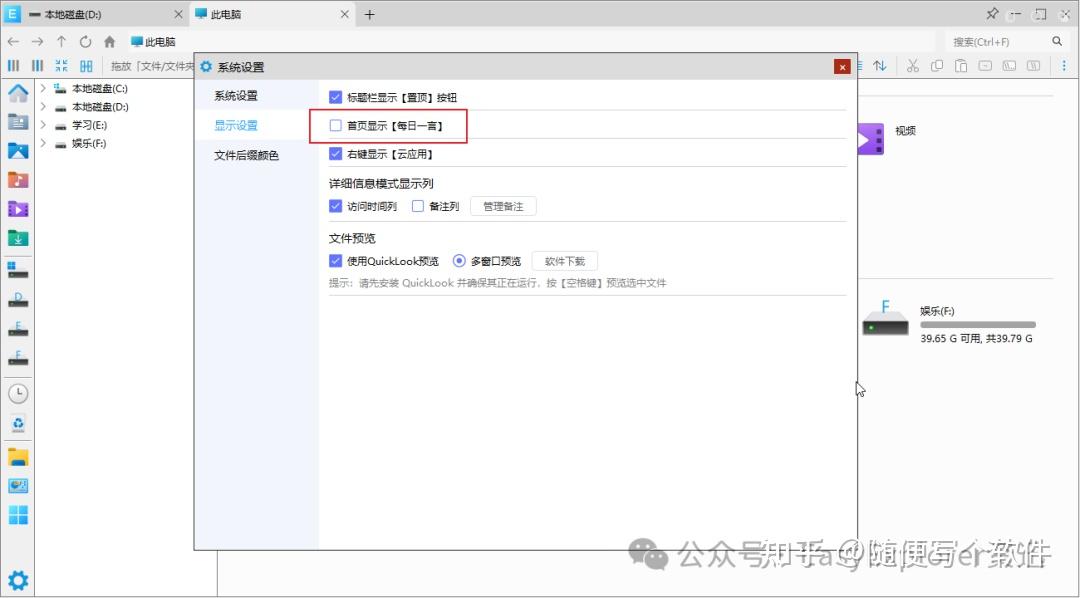The width and height of the screenshot is (1080, 598).
Task: Check 备注列 checkbox
Action: (x=417, y=206)
